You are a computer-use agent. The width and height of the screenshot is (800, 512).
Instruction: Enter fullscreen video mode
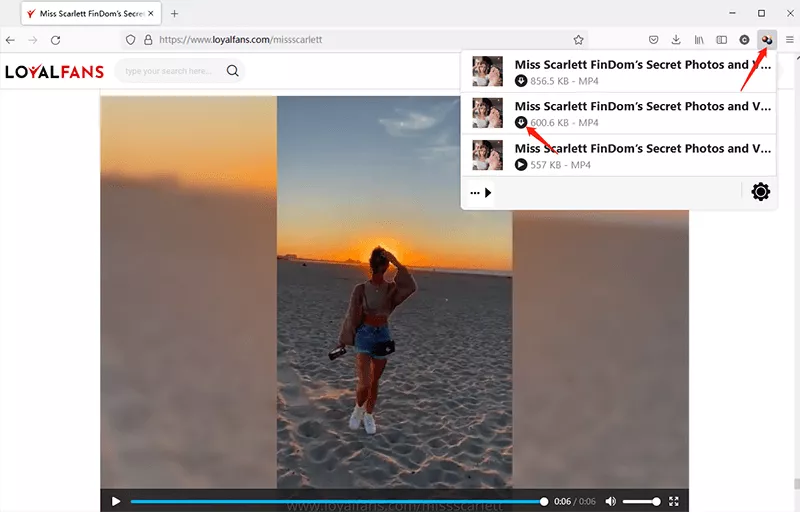tap(674, 502)
